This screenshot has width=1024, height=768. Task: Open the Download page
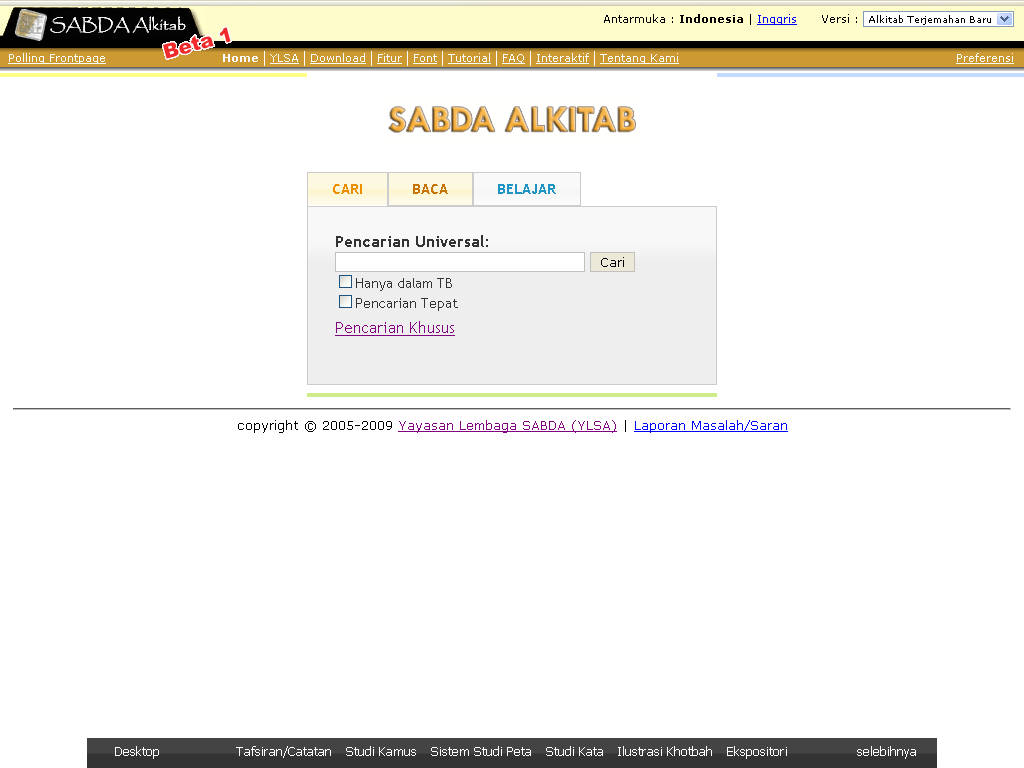coord(338,58)
